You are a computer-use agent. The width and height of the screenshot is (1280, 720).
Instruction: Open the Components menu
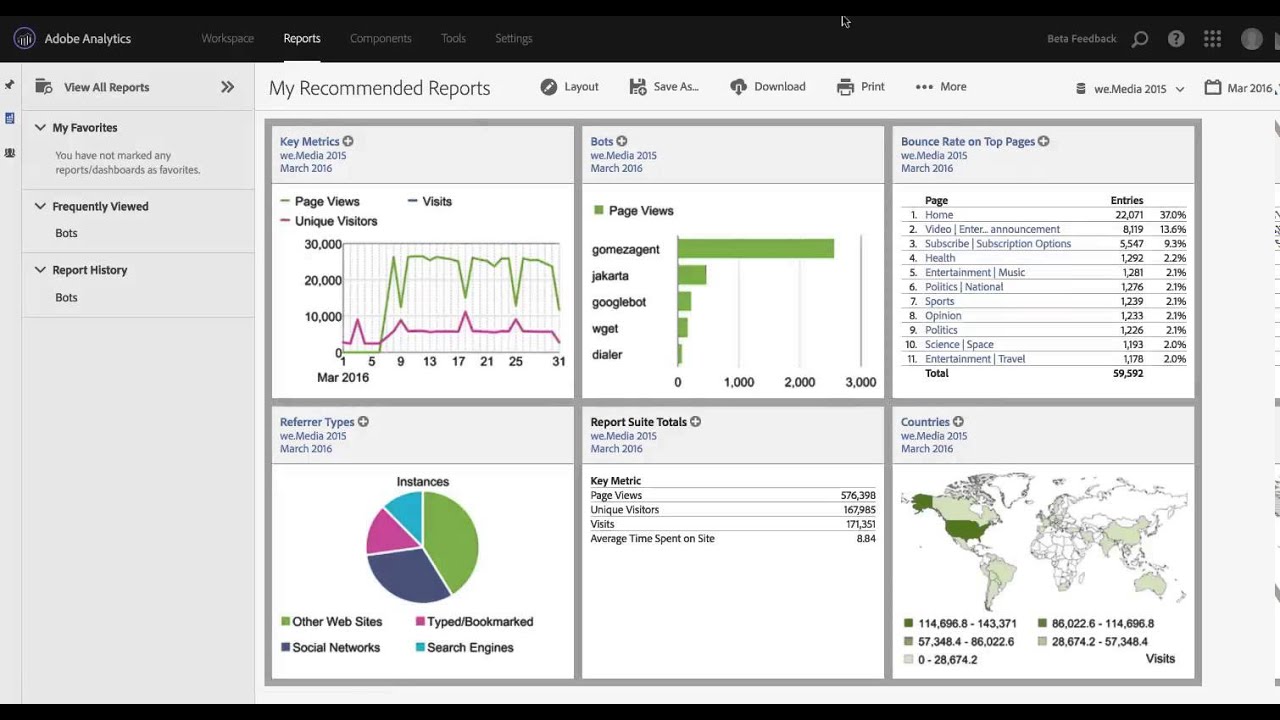coord(380,39)
